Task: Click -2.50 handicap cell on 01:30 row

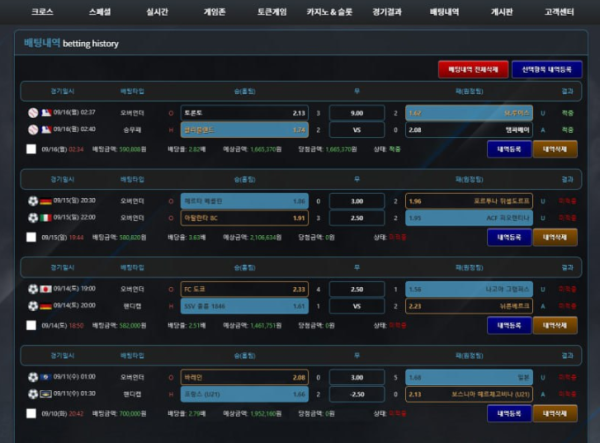Action: pos(357,394)
